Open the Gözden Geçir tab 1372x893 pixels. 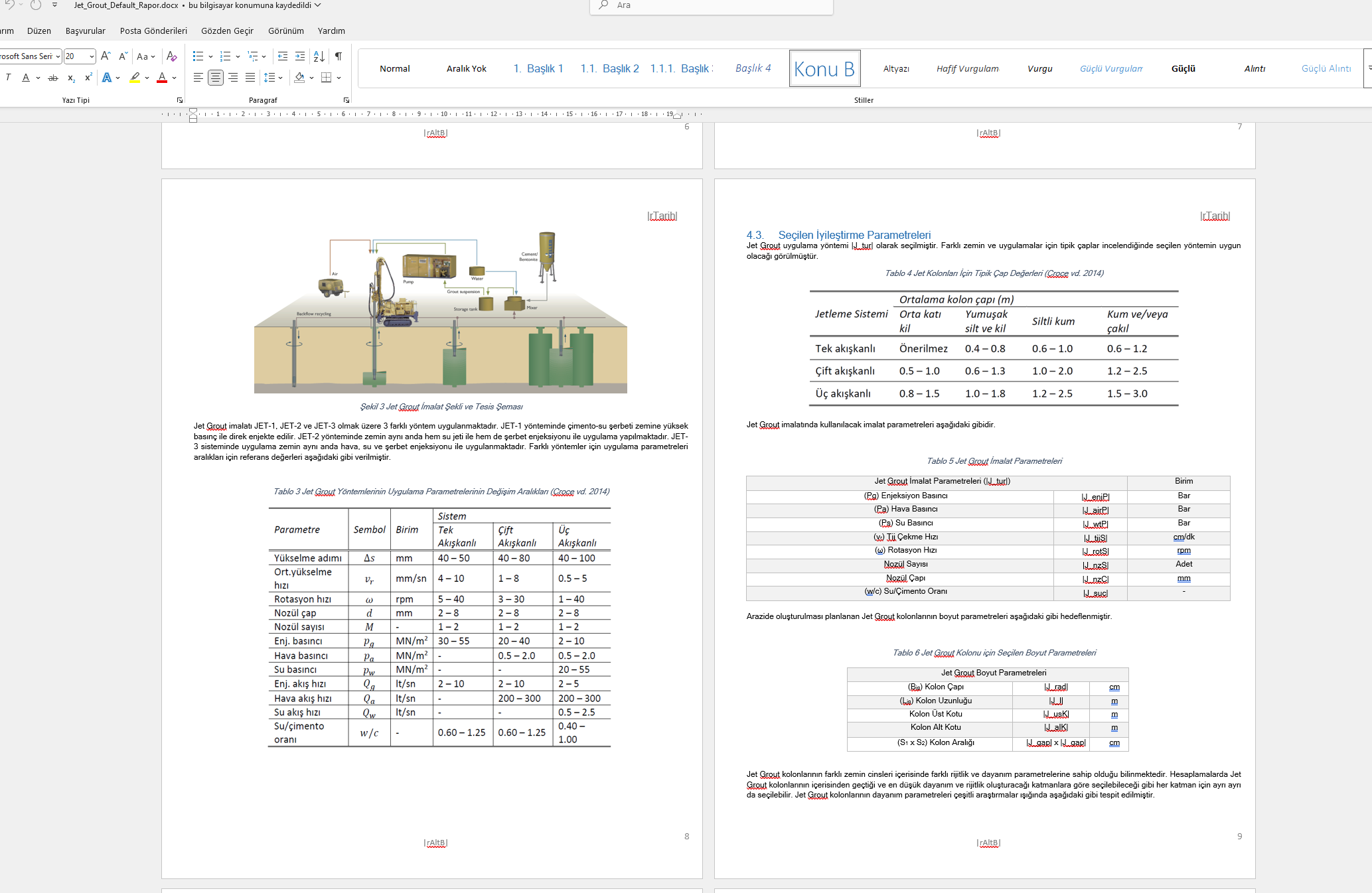click(227, 31)
